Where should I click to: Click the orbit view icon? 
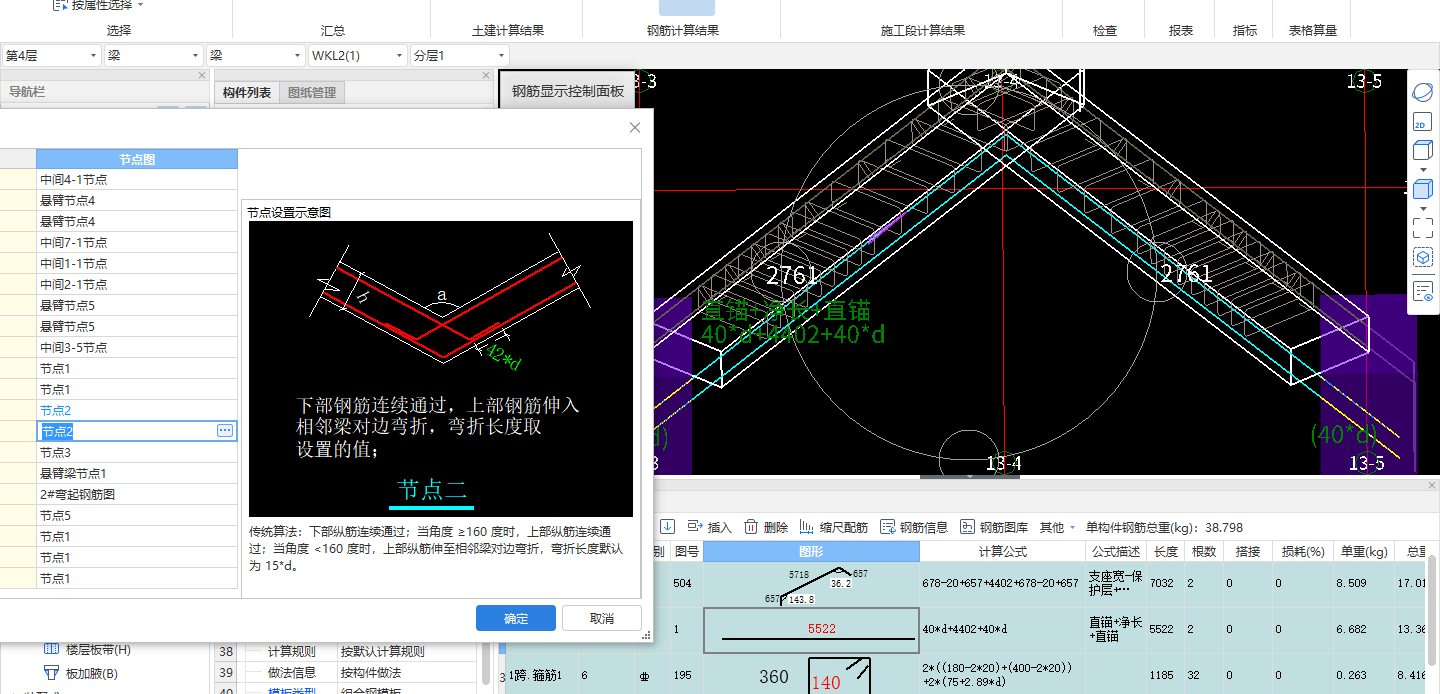1423,93
